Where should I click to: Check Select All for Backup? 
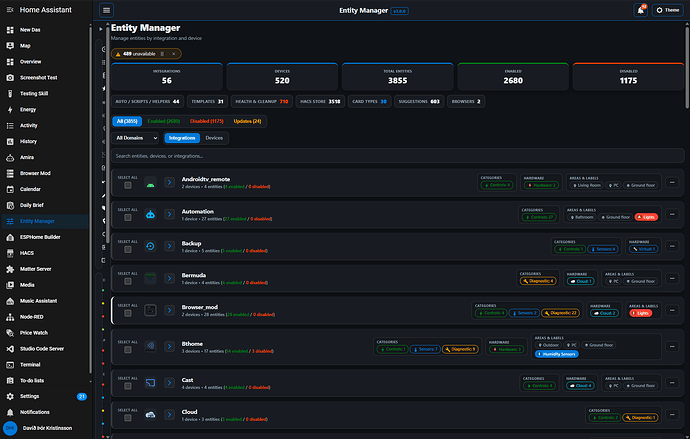click(128, 249)
